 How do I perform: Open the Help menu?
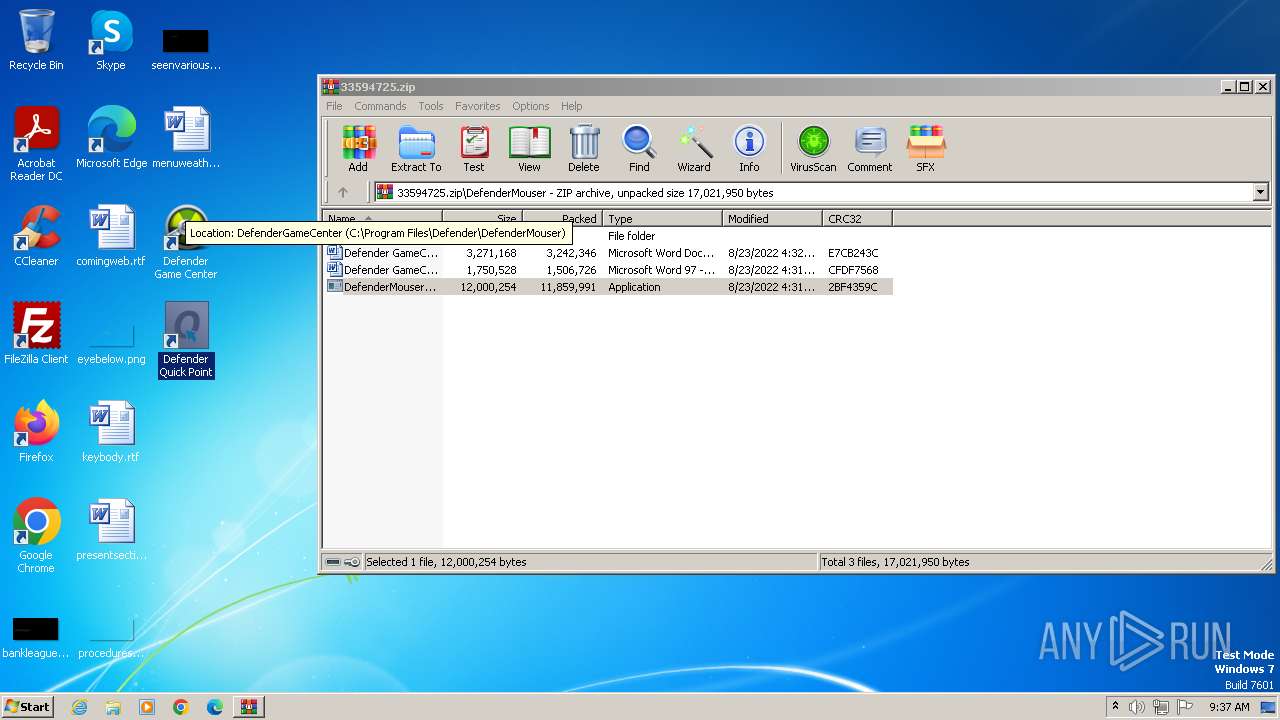point(572,106)
